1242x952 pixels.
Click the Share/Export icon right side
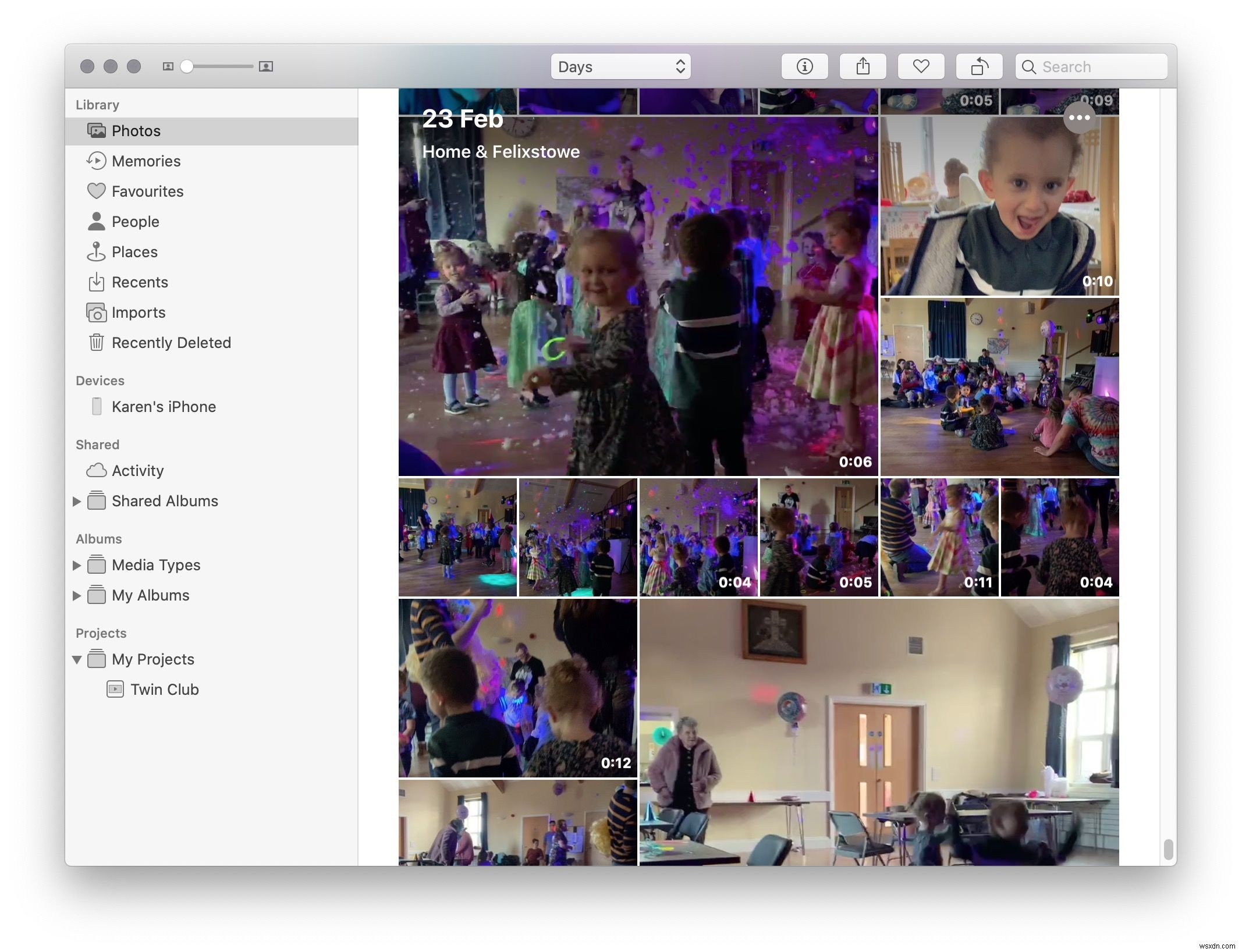(x=862, y=66)
